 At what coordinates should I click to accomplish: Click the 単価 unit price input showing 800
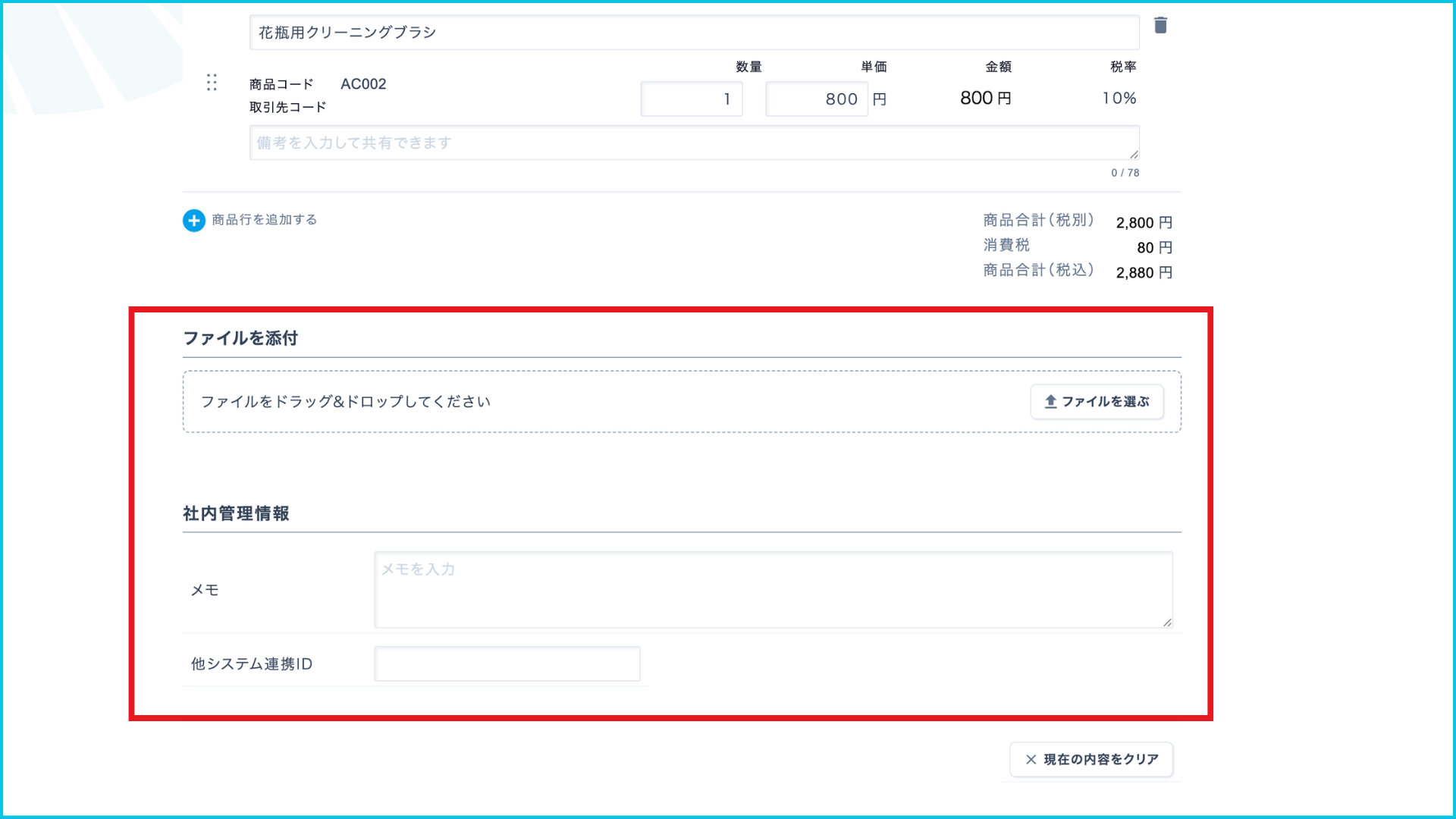click(816, 99)
